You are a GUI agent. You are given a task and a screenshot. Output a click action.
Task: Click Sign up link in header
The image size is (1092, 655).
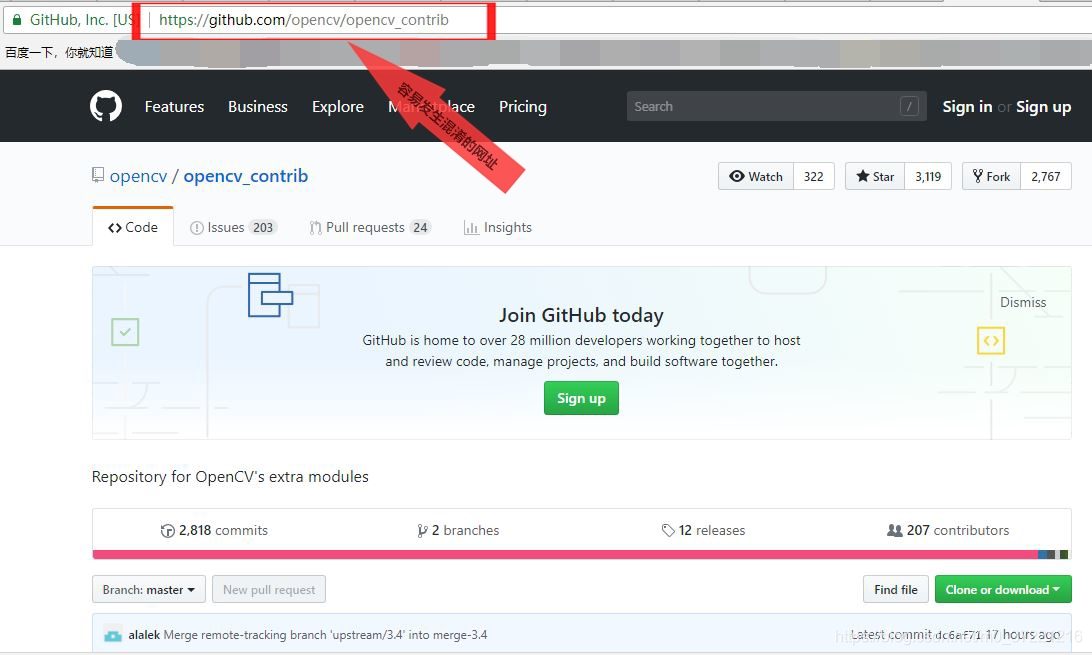click(1043, 106)
